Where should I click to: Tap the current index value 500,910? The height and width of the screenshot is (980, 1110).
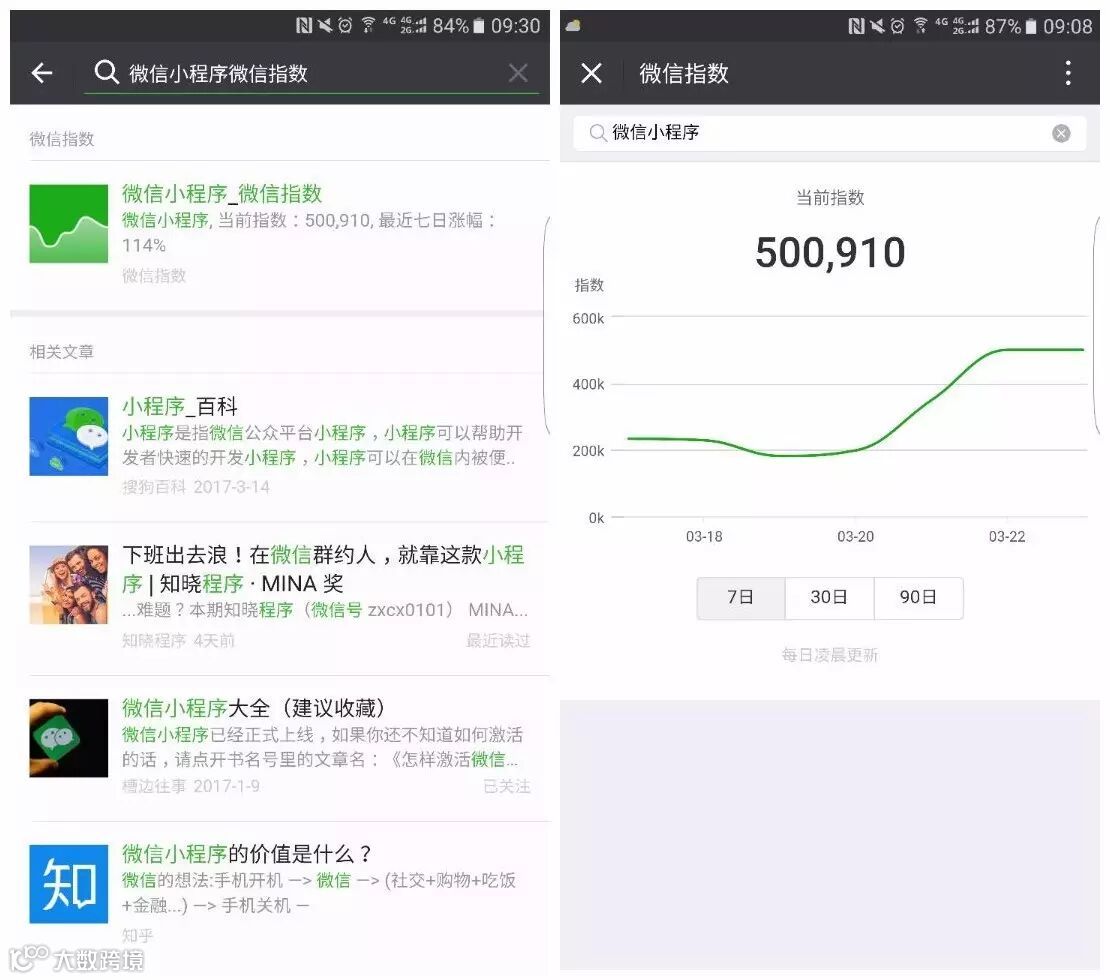(x=830, y=252)
